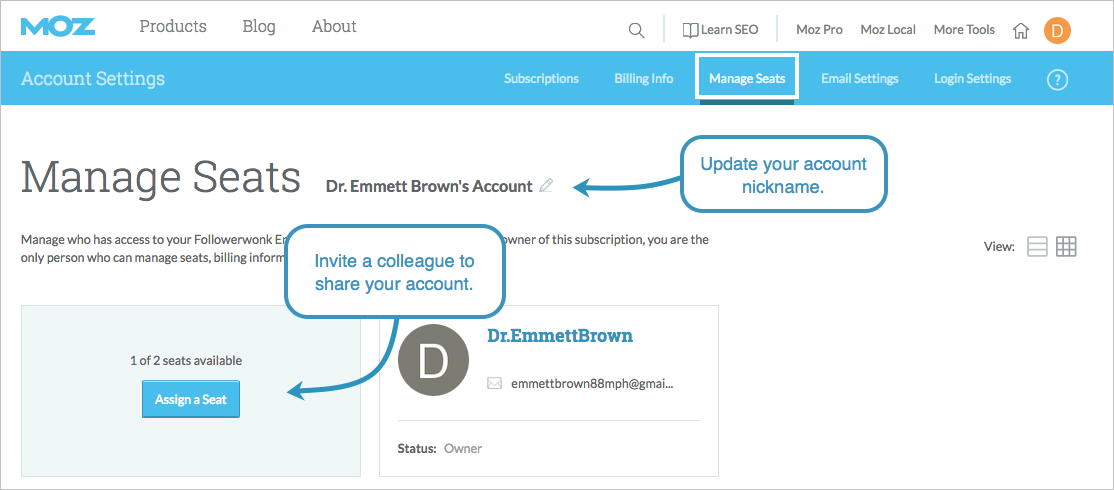Switch to Billing Info tab
Screen dimensions: 1114x490
(644, 79)
